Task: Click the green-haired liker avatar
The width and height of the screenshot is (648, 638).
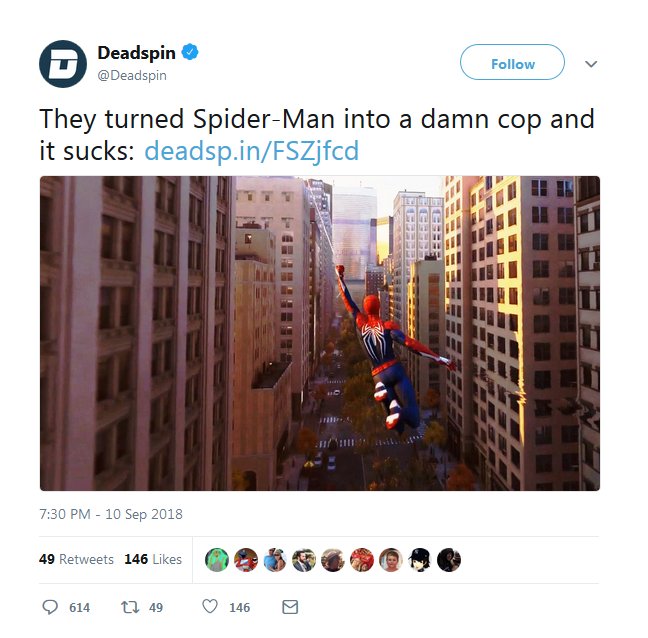Action: 217,560
